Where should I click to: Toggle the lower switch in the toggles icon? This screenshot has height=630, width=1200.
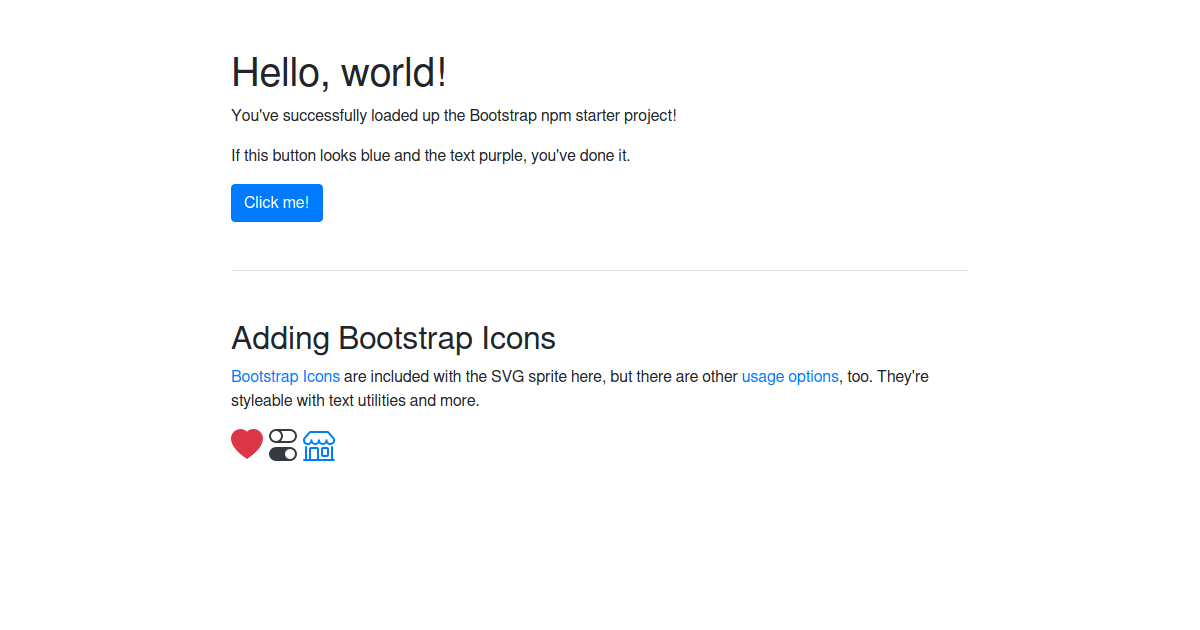pyautogui.click(x=283, y=453)
